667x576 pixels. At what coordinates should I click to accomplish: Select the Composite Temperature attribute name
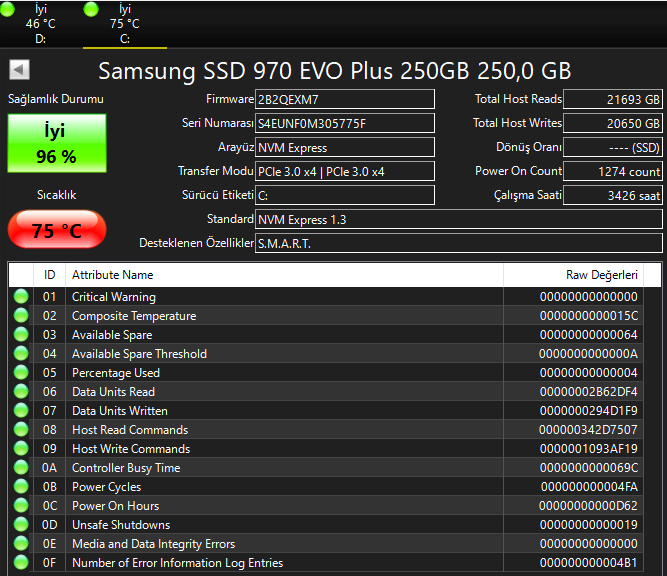point(134,316)
